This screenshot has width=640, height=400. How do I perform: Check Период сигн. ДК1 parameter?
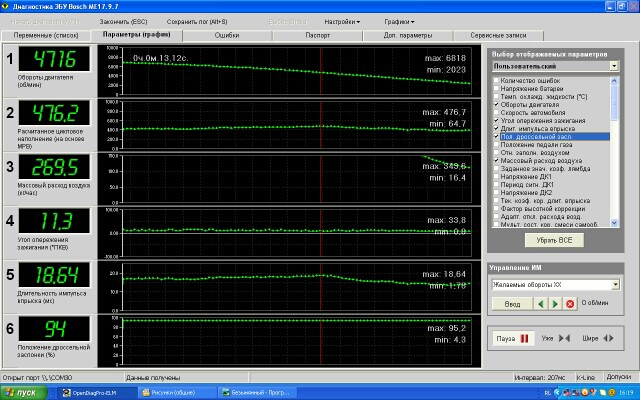click(x=496, y=184)
